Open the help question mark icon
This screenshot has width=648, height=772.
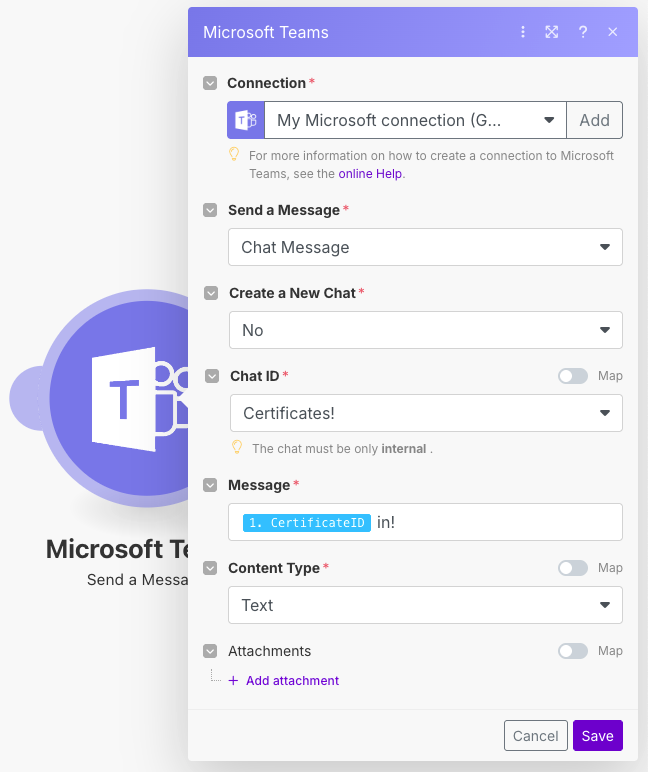coord(583,32)
